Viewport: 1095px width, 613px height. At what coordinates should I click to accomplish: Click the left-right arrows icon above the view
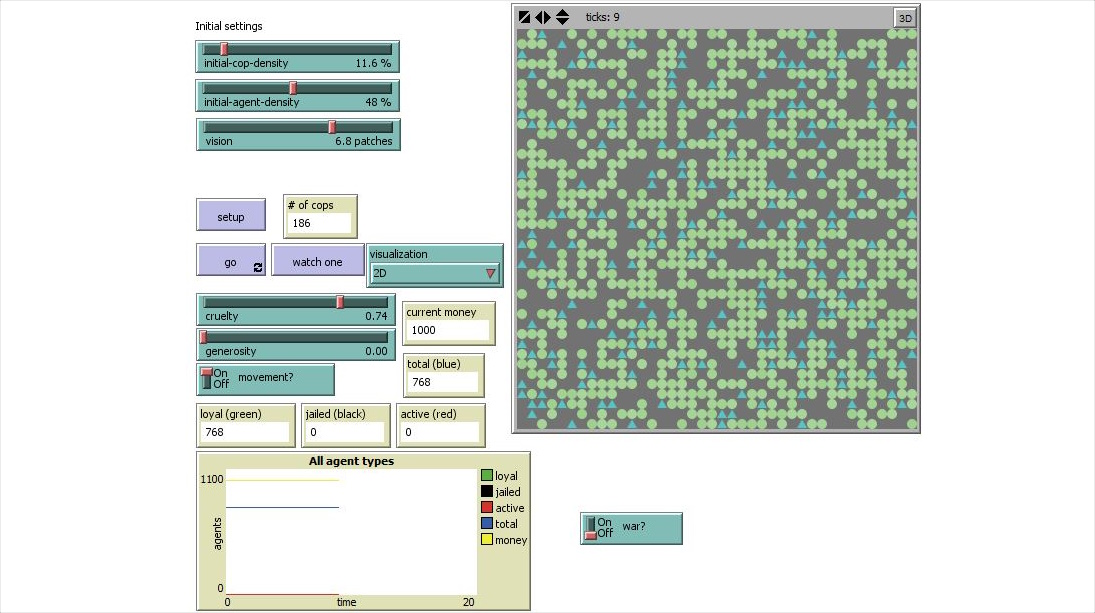point(543,17)
